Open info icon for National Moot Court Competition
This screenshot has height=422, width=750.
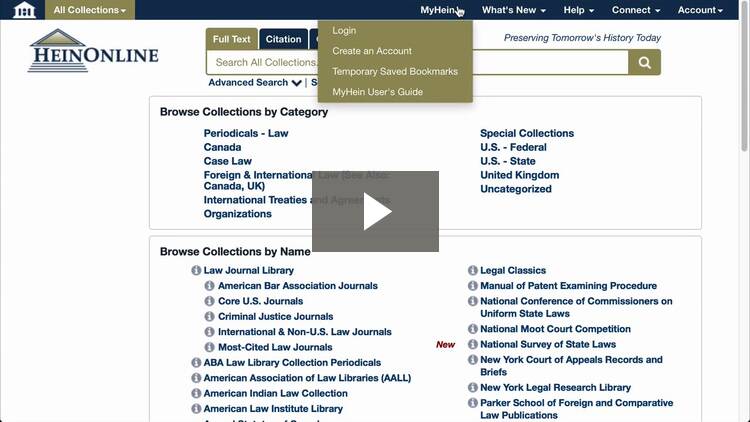[x=473, y=329]
